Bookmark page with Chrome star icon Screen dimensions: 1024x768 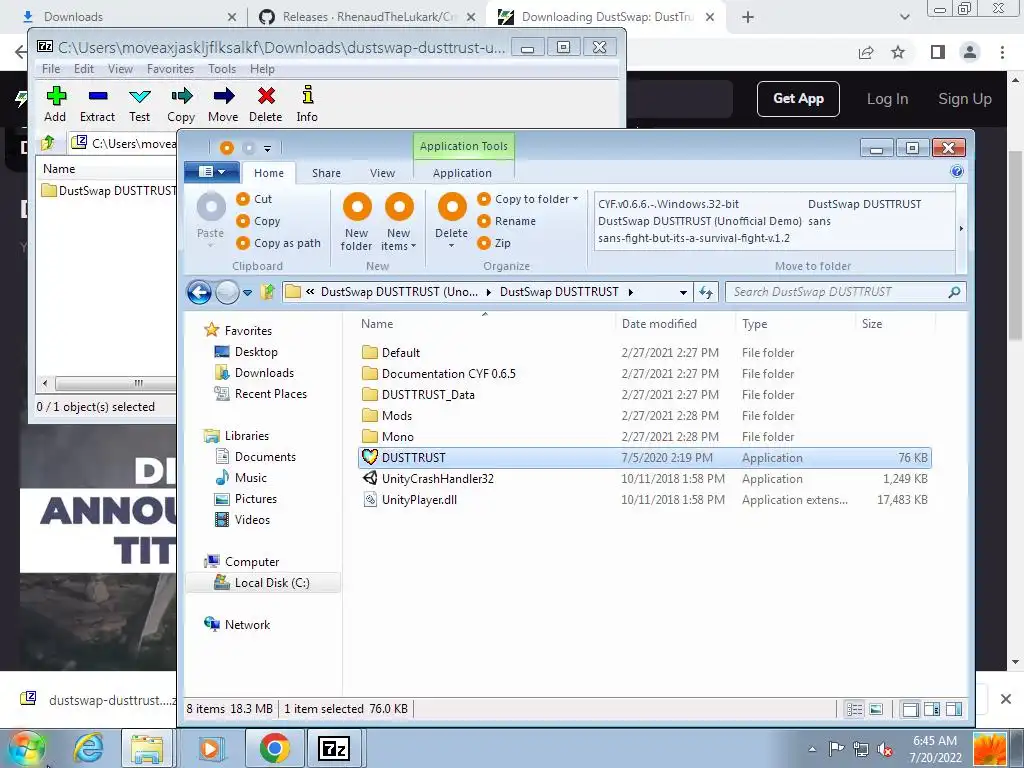pos(899,52)
